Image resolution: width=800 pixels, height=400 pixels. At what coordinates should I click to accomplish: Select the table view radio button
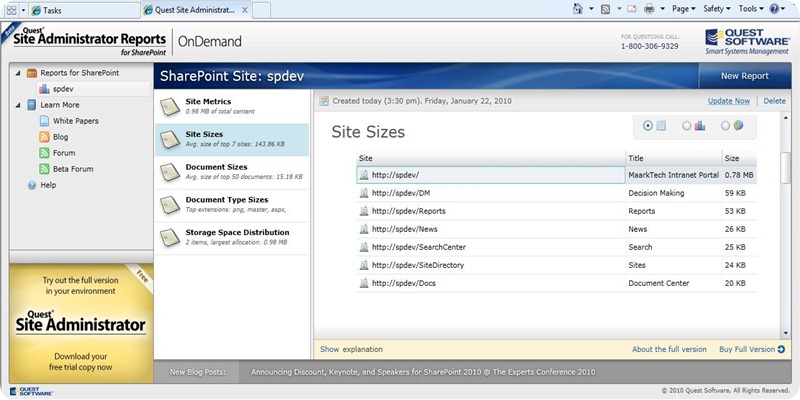pos(648,125)
